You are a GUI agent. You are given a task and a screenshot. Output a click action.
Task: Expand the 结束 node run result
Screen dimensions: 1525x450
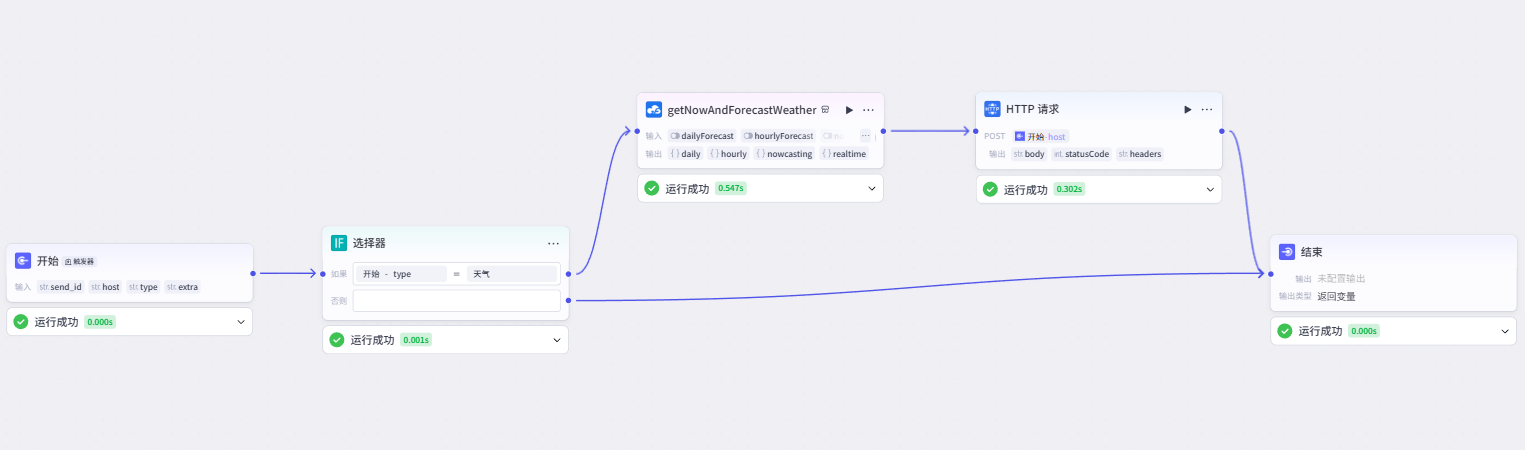pyautogui.click(x=1504, y=331)
